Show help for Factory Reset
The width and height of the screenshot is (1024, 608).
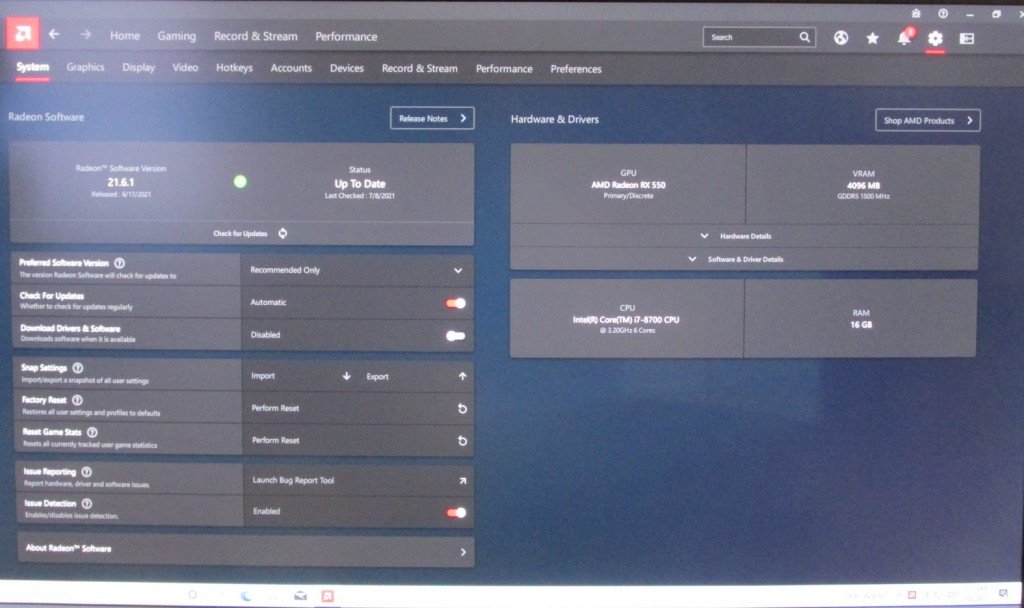(x=77, y=400)
